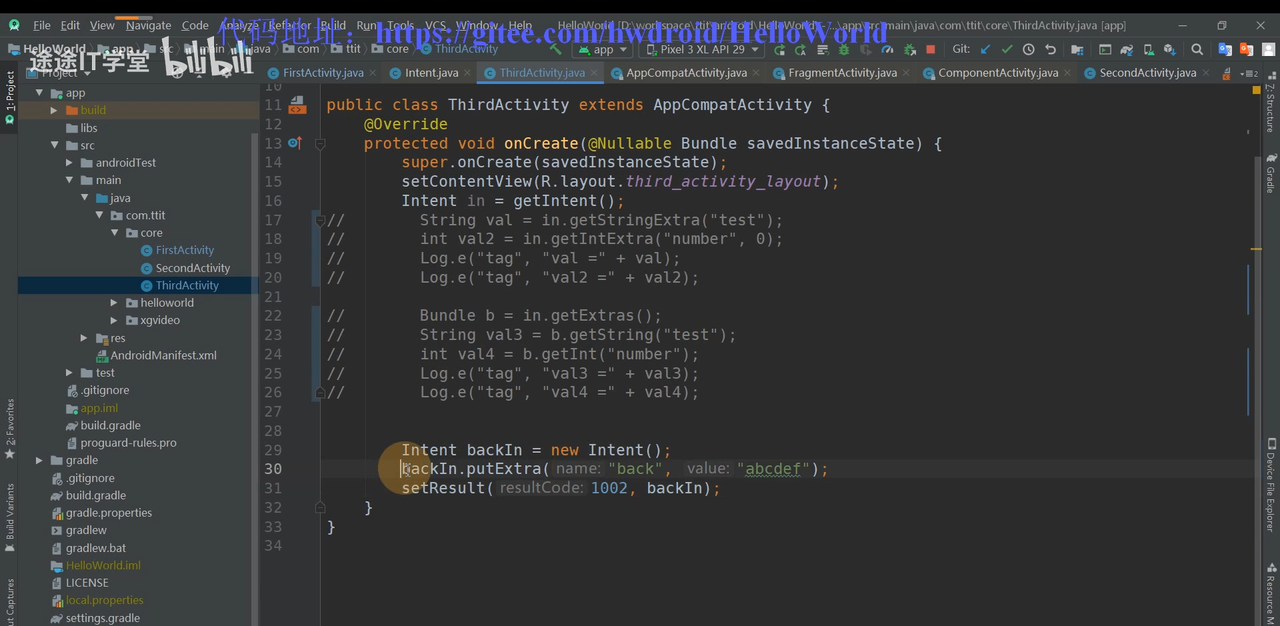
Task: Collapse the src folder arrow
Action: (x=55, y=145)
